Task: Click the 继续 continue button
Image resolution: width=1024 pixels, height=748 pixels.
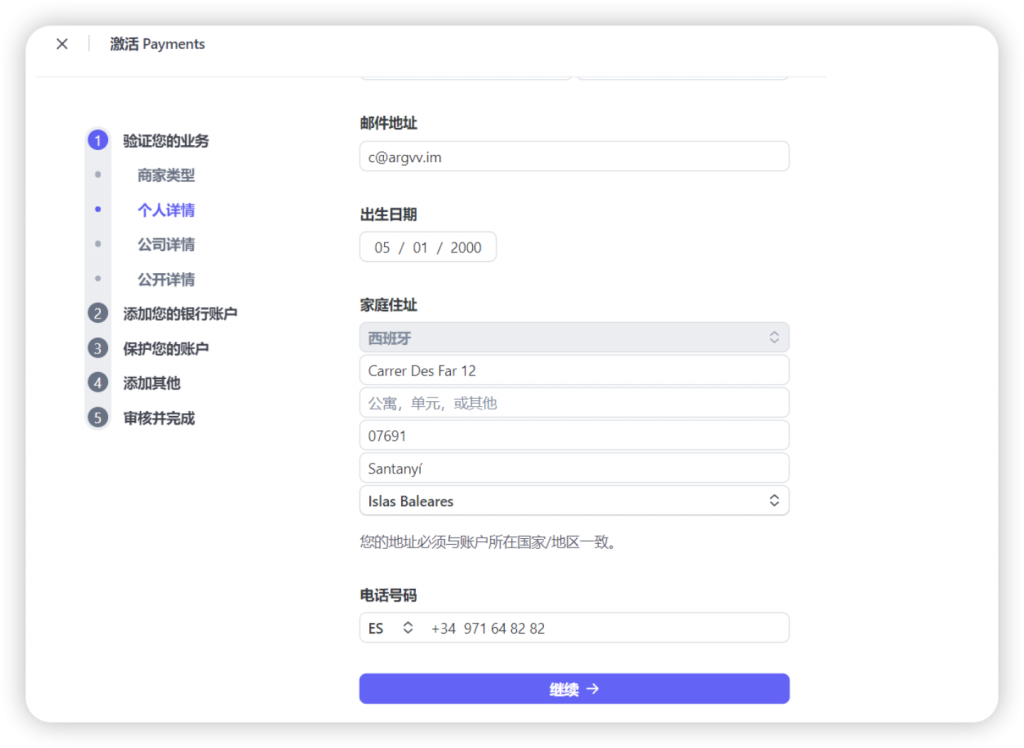Action: (x=574, y=689)
